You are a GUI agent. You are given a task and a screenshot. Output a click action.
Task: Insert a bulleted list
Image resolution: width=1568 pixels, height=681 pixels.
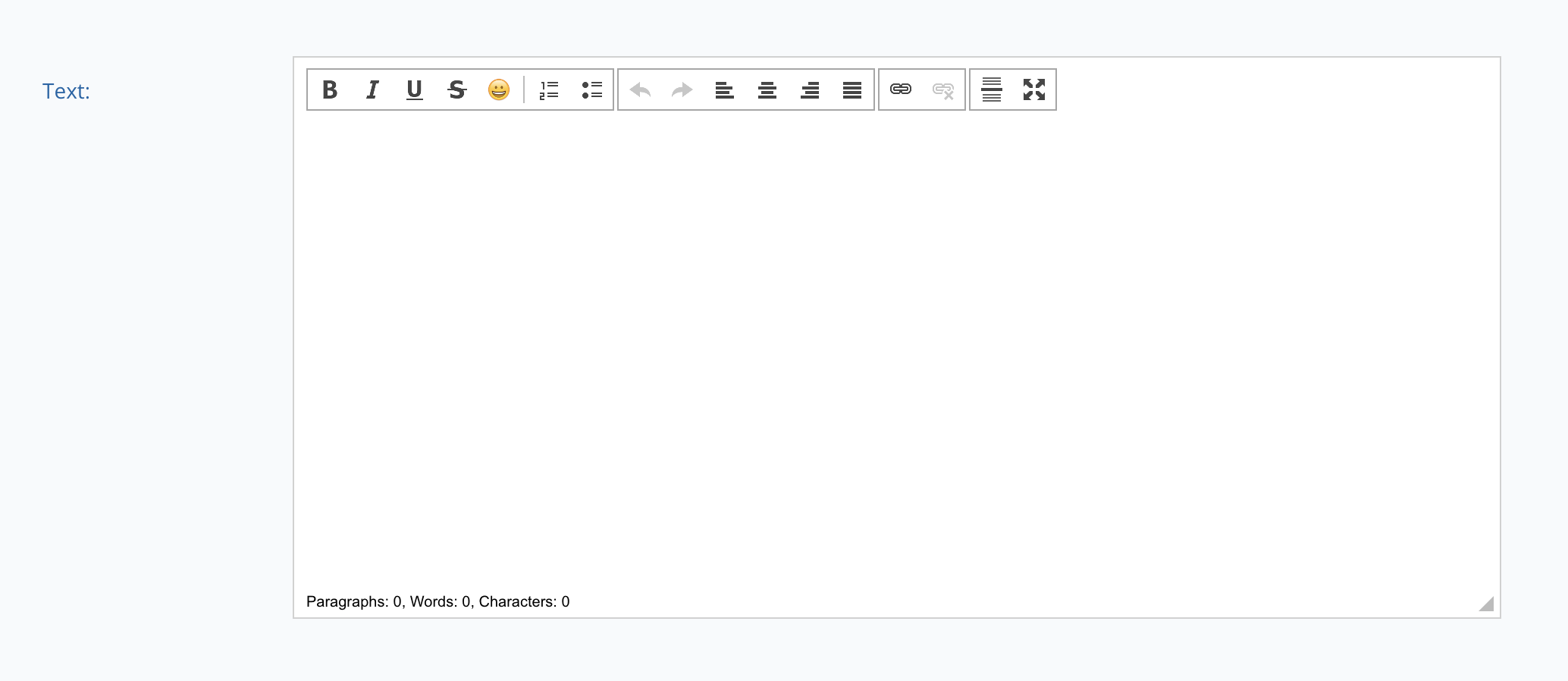coord(591,89)
